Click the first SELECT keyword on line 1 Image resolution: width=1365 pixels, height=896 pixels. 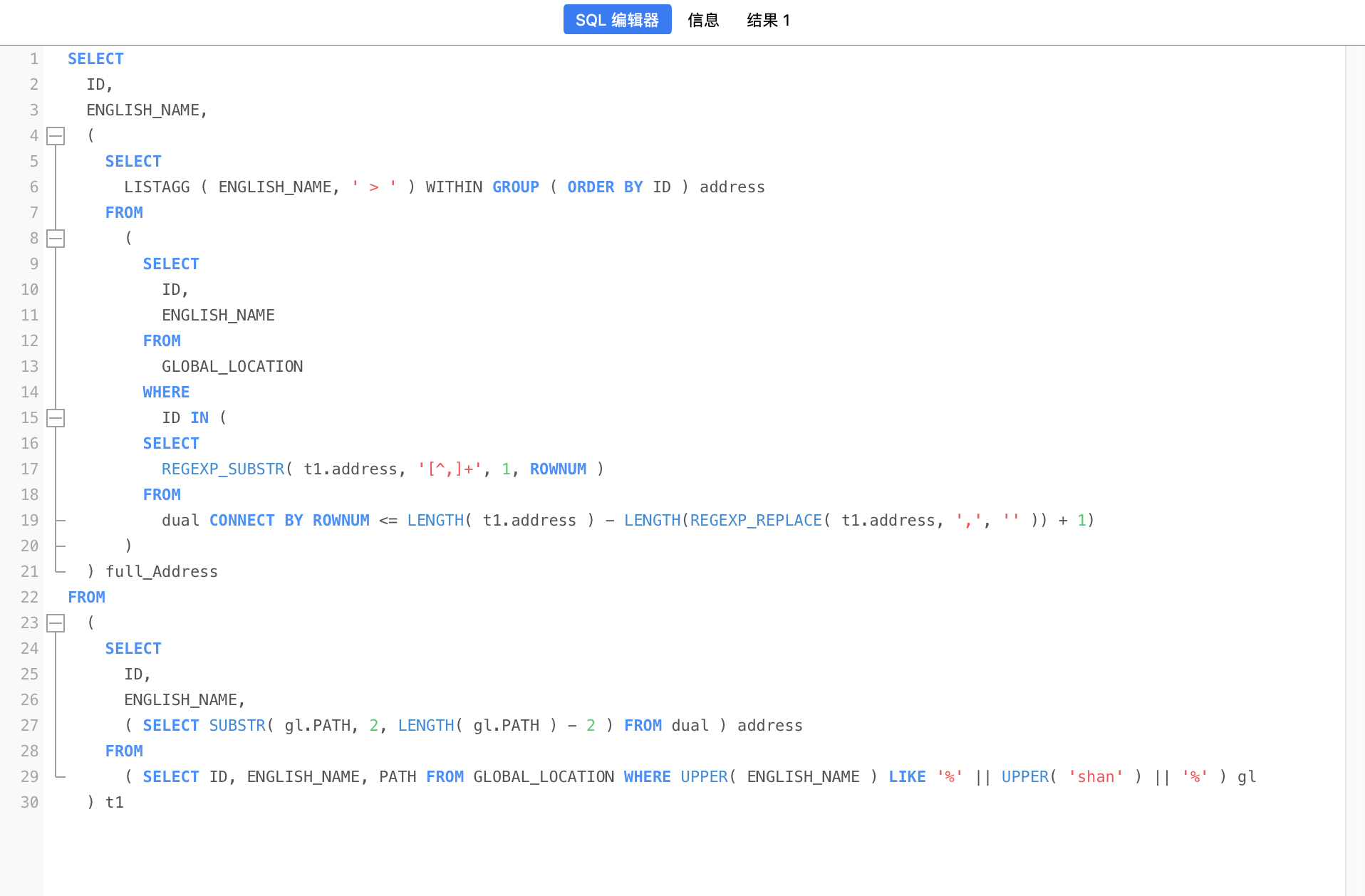coord(95,58)
